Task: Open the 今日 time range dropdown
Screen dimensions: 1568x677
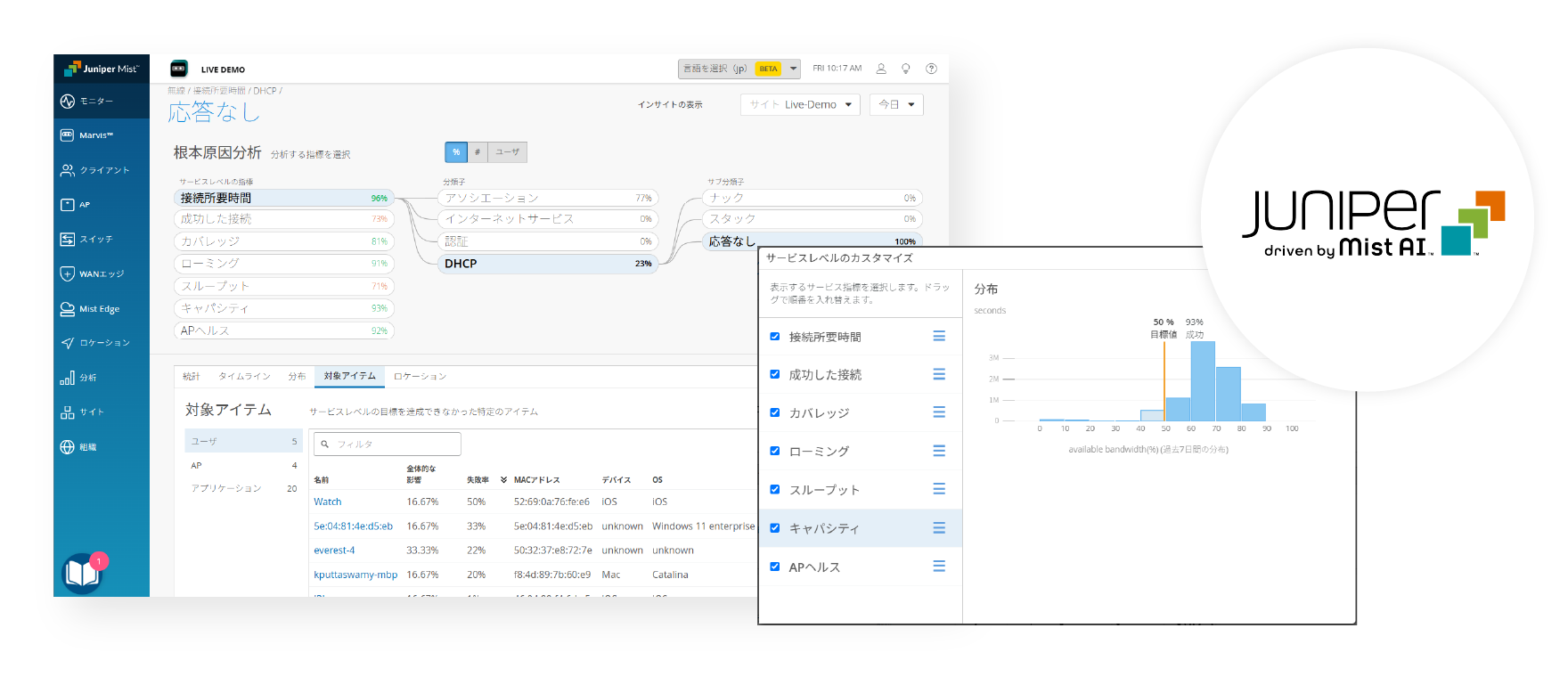Action: (x=896, y=104)
